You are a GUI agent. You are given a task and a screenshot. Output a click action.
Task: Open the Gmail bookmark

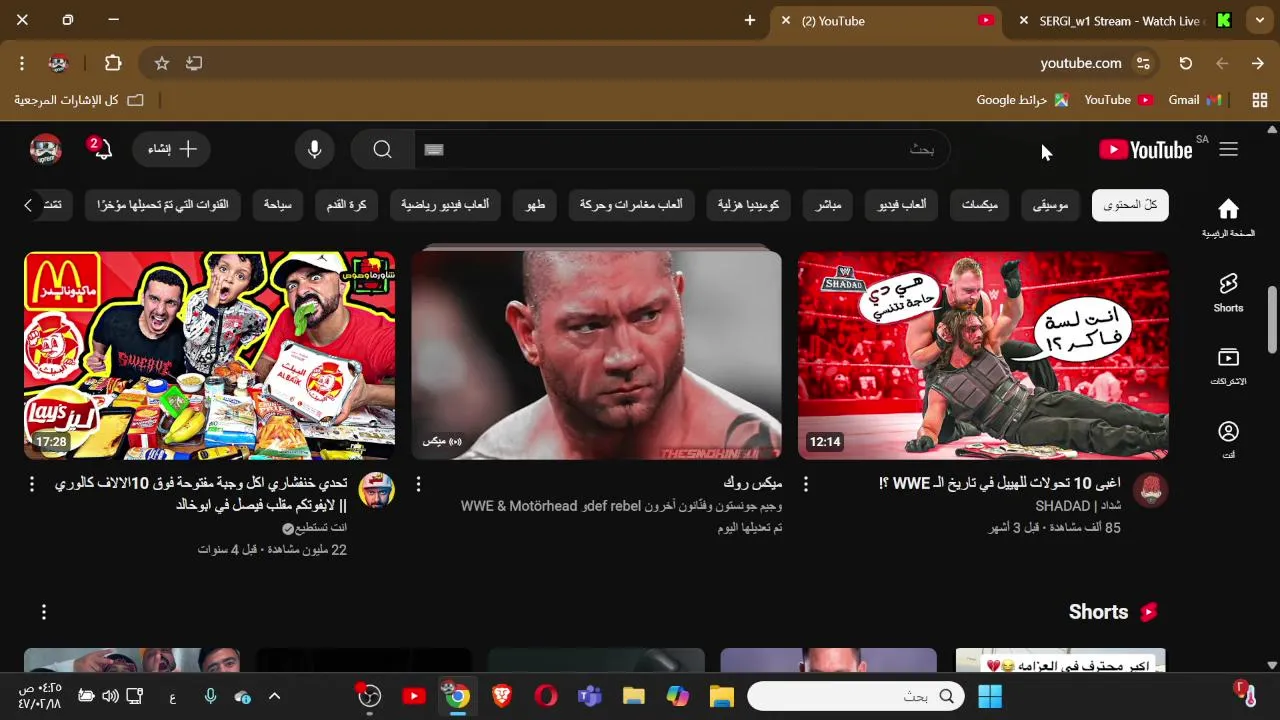[1195, 100]
